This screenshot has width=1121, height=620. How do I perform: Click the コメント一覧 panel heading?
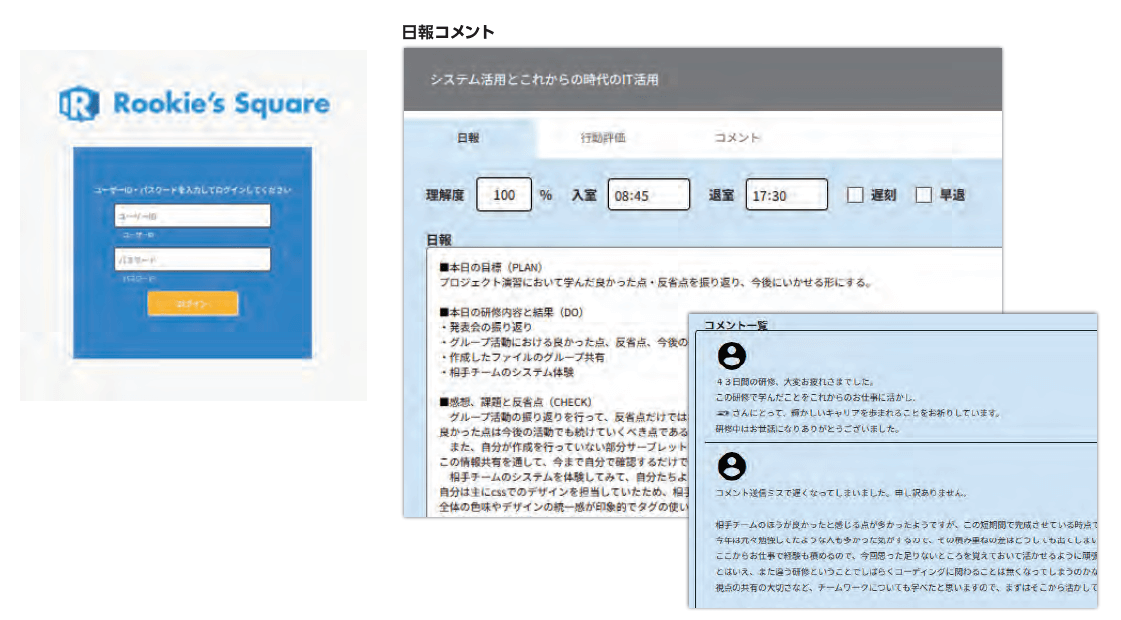tap(736, 325)
